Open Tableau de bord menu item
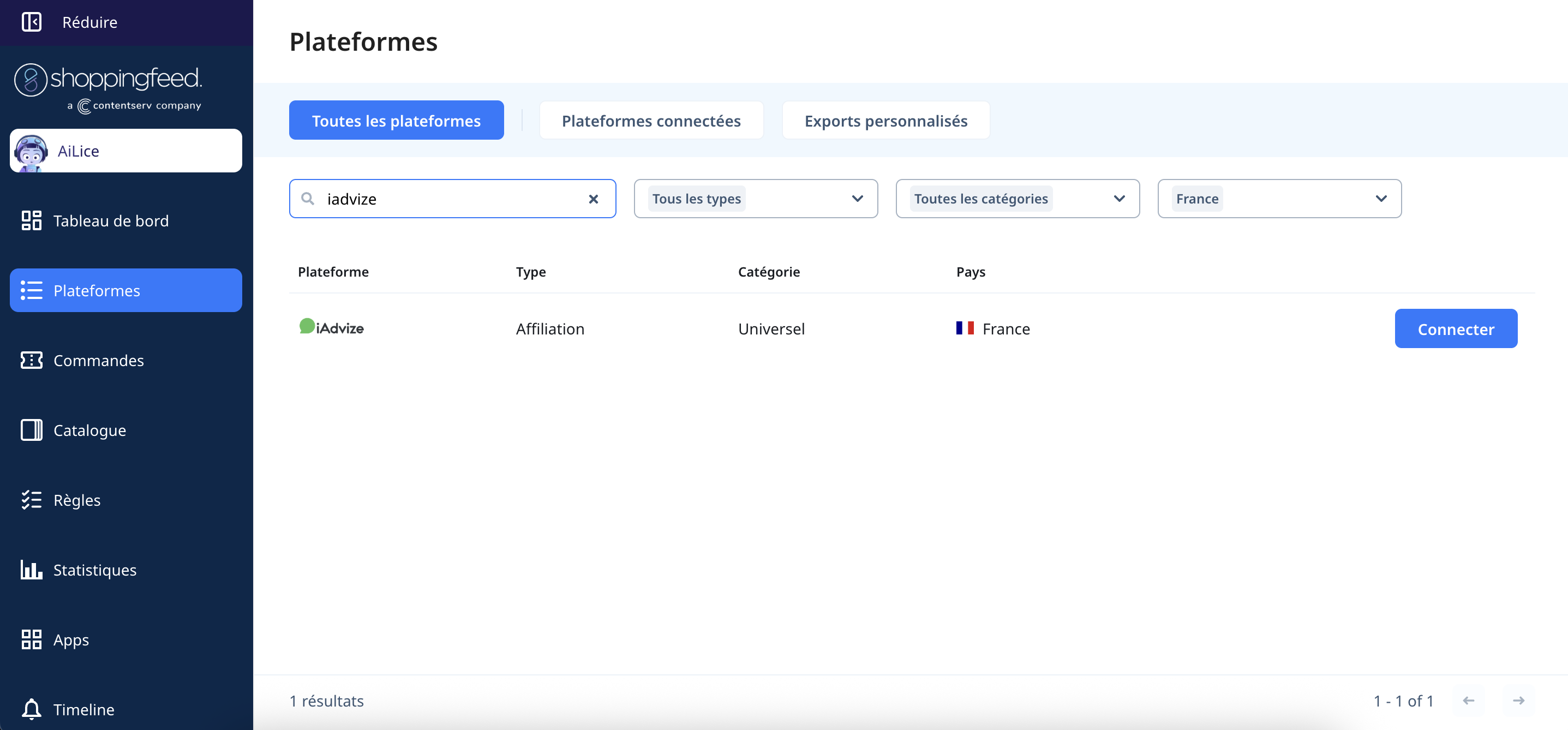Screen dimensions: 1568x730 click(126, 220)
